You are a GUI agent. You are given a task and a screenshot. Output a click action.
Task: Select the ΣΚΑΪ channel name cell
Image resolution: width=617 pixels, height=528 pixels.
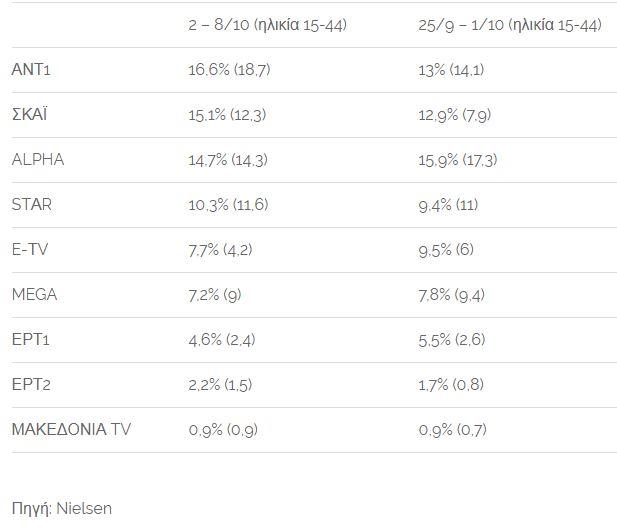coord(30,114)
